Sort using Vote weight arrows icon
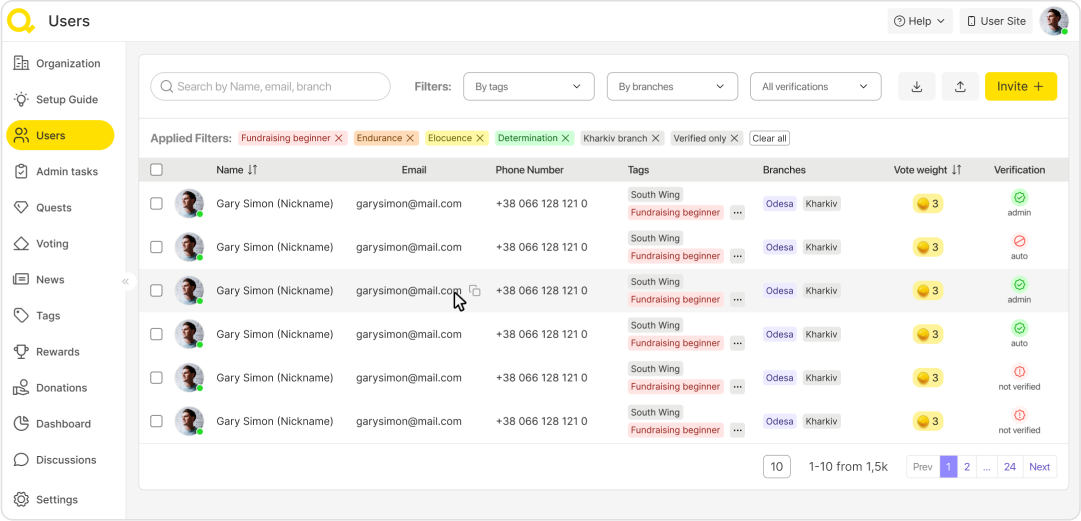 tap(957, 170)
